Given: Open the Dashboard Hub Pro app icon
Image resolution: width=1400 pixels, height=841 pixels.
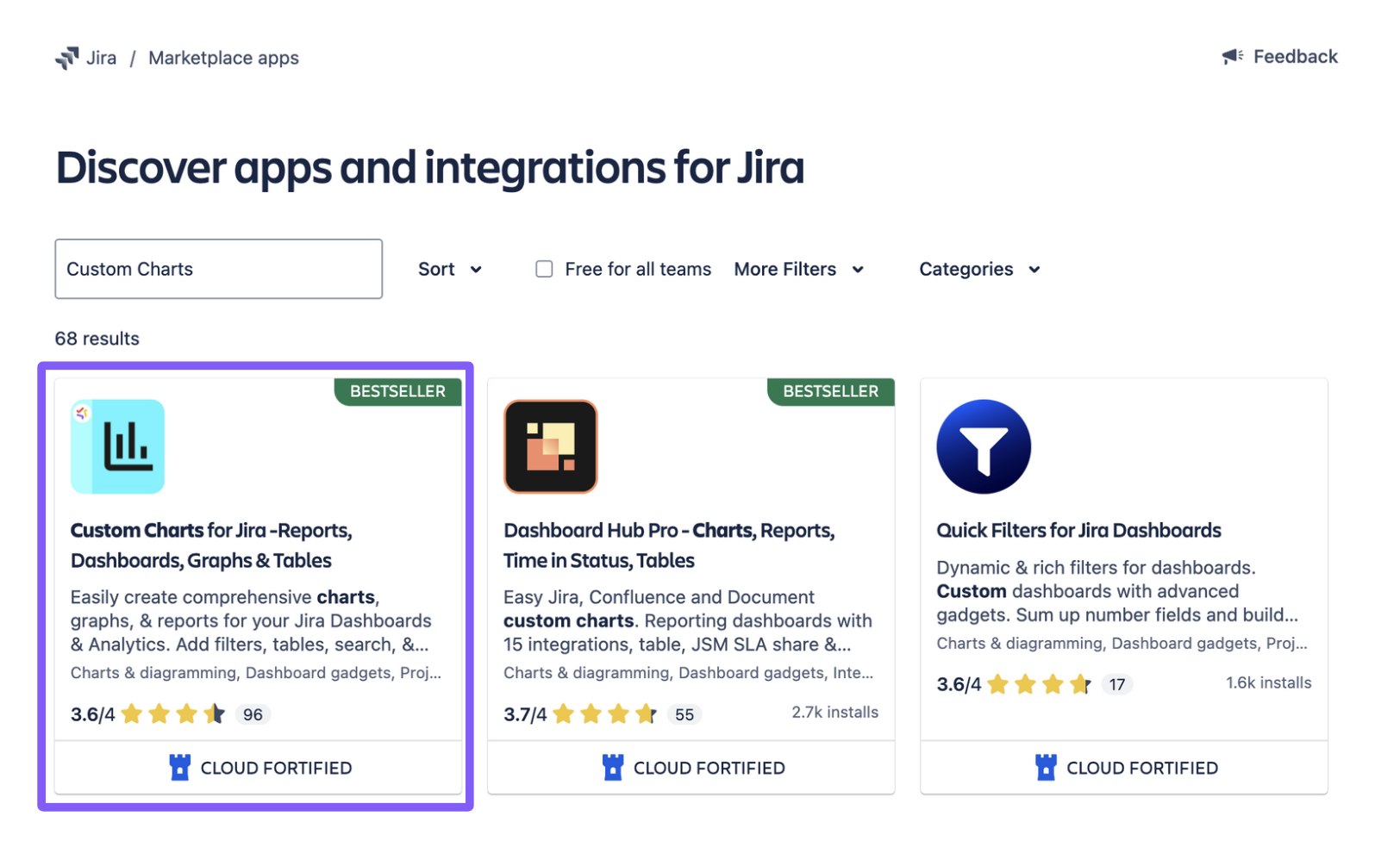Looking at the screenshot, I should tap(550, 446).
